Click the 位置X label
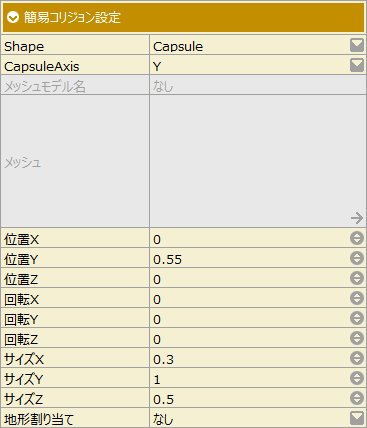Image resolution: width=367 pixels, height=428 pixels. (21, 239)
